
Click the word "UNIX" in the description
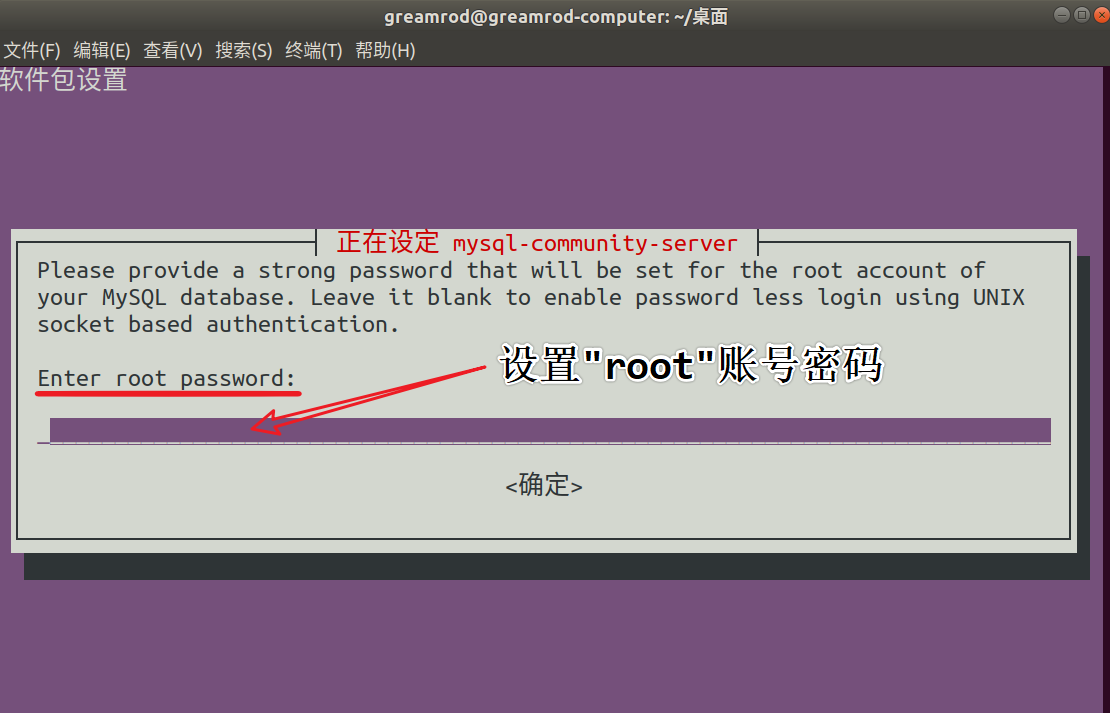click(998, 297)
